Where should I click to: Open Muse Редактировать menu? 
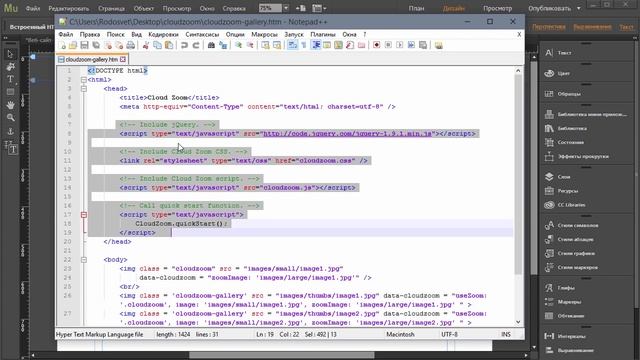69,9
